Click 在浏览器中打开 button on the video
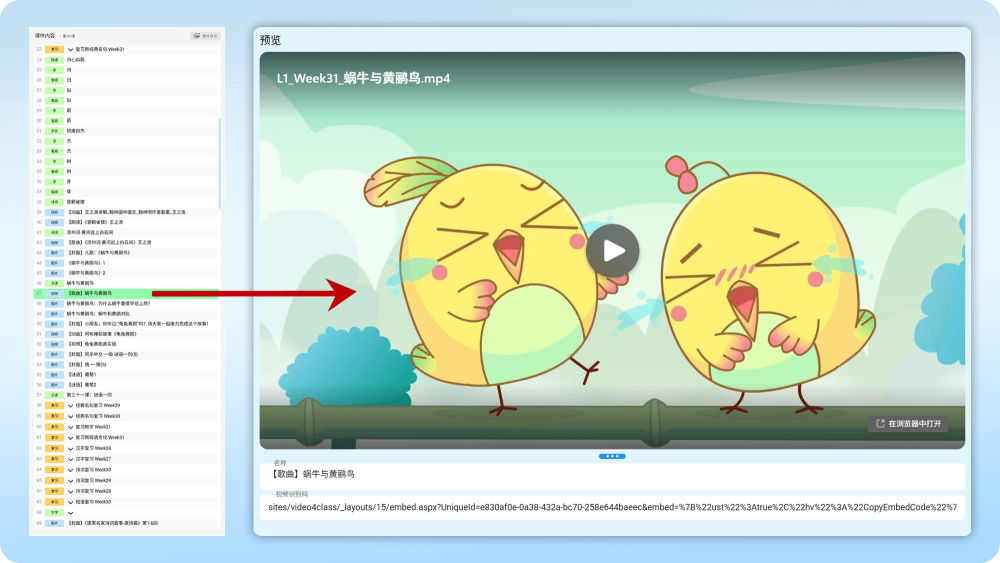1000x563 pixels. [x=908, y=424]
